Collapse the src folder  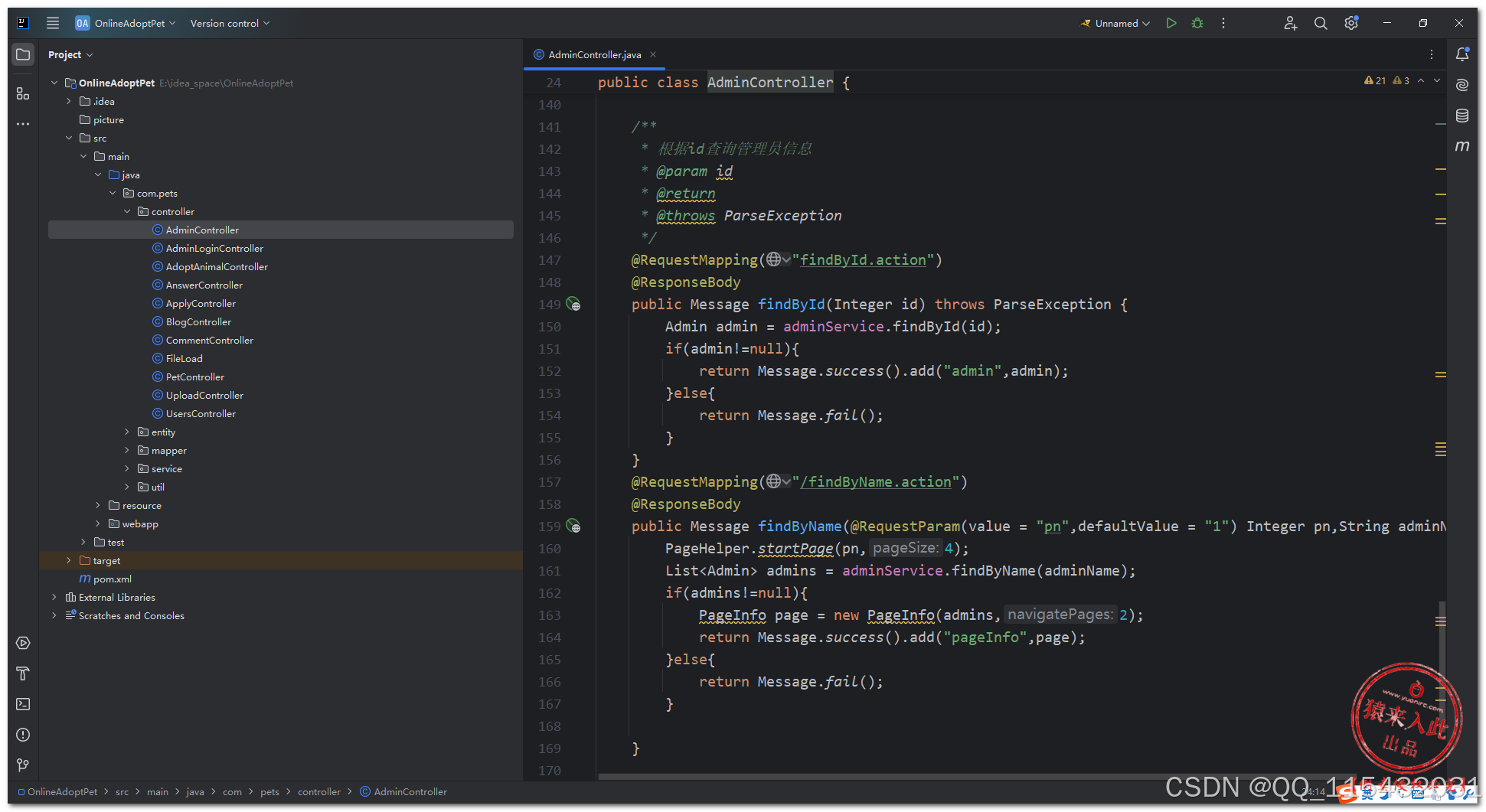68,138
